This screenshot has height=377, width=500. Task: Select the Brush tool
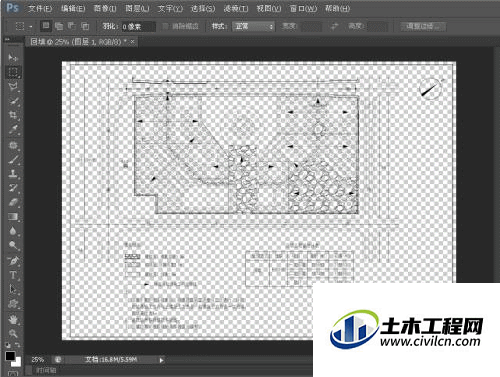point(13,159)
